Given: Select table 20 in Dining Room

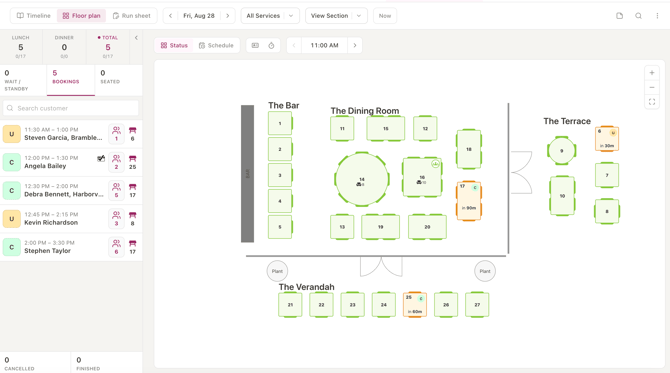Looking at the screenshot, I should click(427, 227).
